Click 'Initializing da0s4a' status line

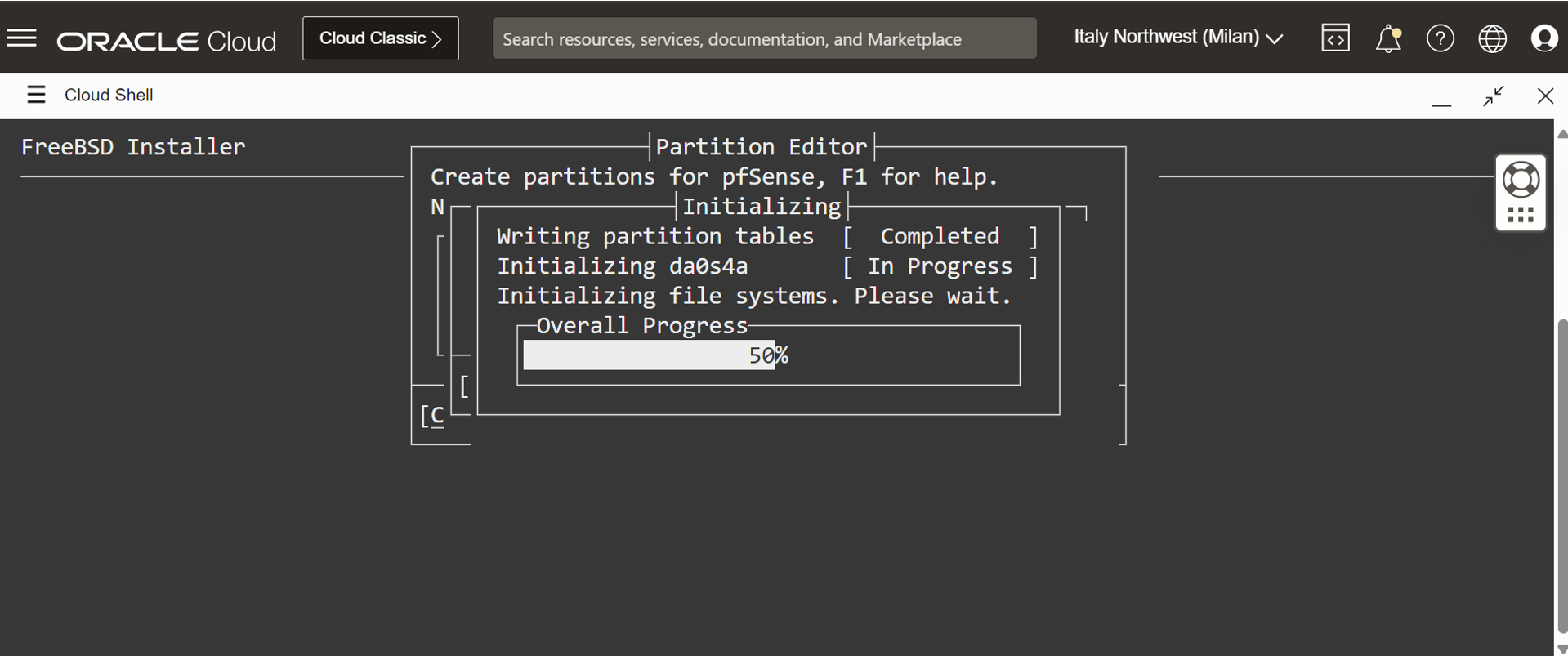(x=623, y=266)
